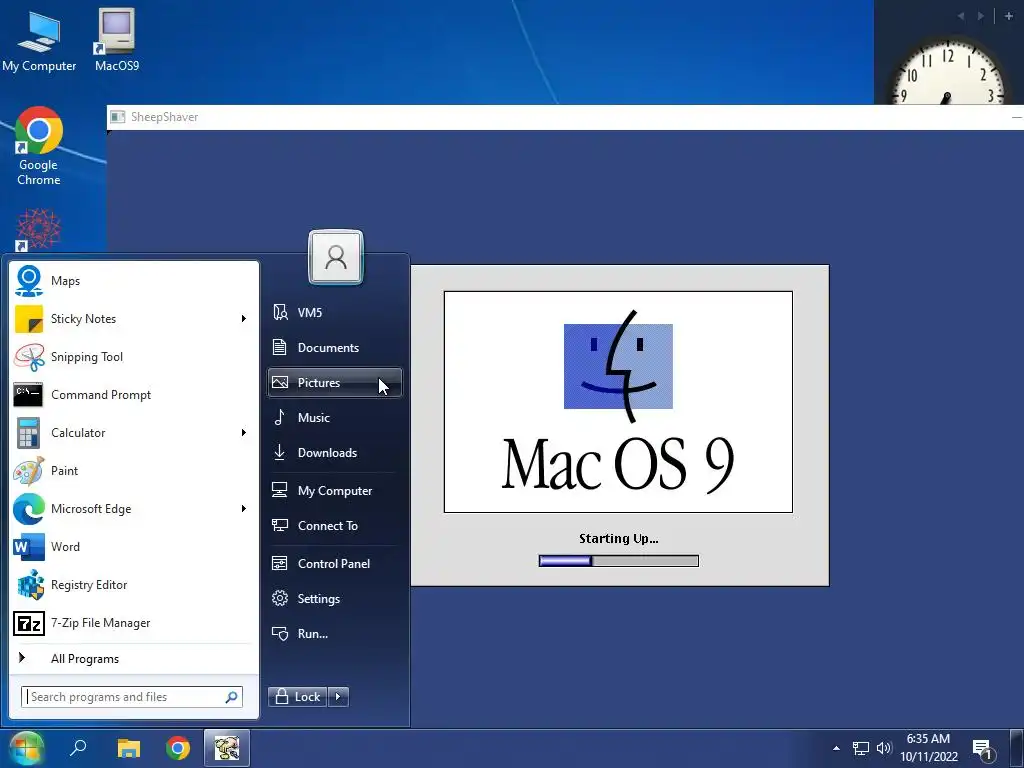The width and height of the screenshot is (1024, 768).
Task: Click the Mac OS 9 startup progress bar
Action: tap(618, 561)
